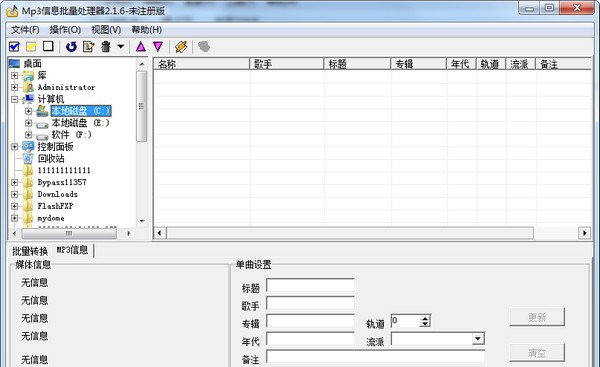Click the 歌手 input field
This screenshot has width=600, height=367.
click(x=310, y=303)
